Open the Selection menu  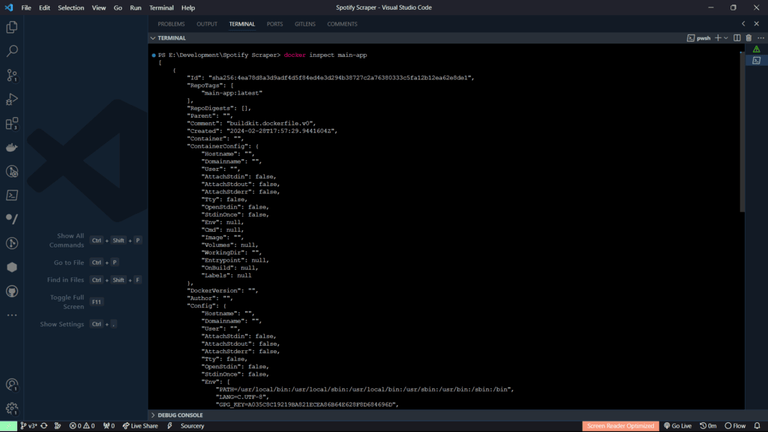click(x=71, y=8)
